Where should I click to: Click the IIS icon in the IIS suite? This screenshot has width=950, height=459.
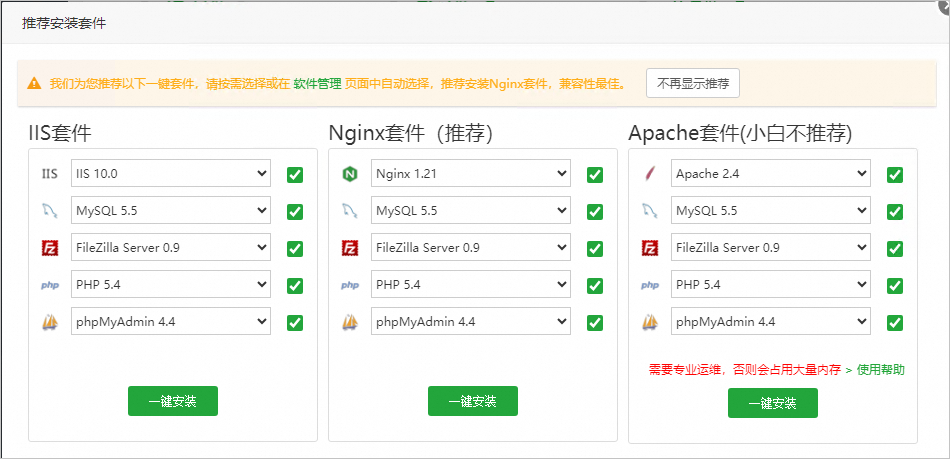49,174
